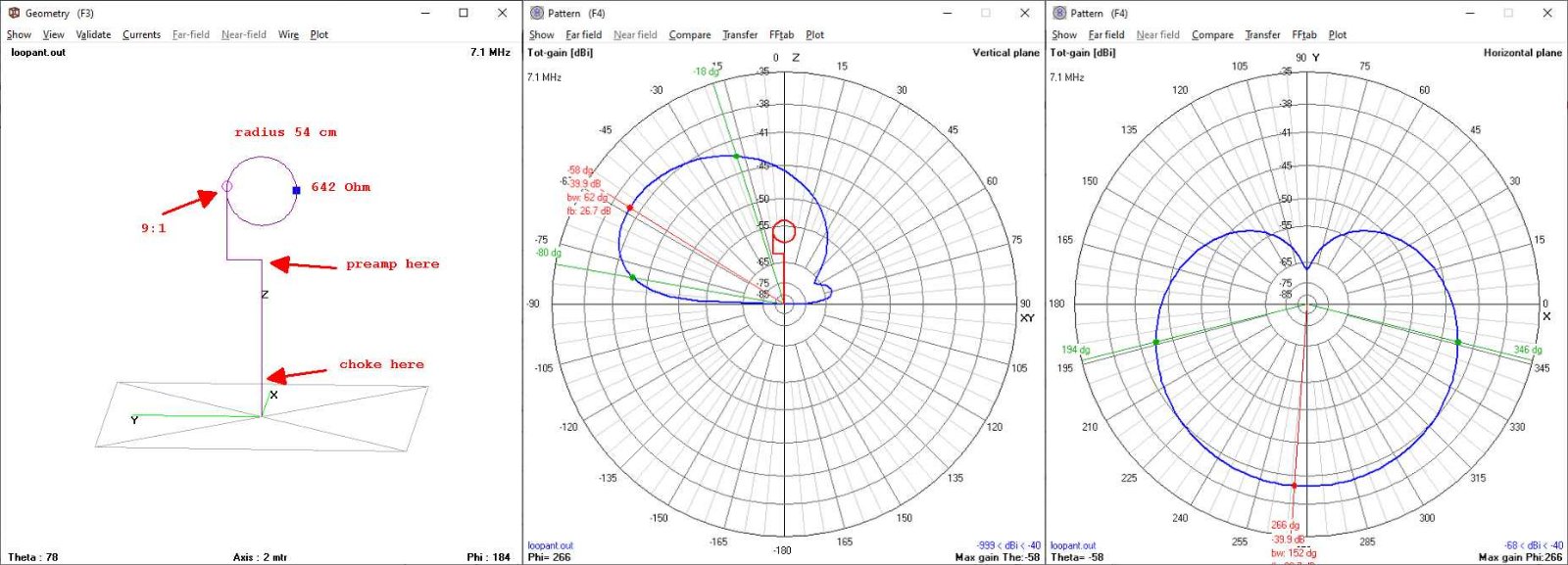This screenshot has height=565, width=1568.
Task: Close the Geometry (F3) window
Action: pos(502,13)
